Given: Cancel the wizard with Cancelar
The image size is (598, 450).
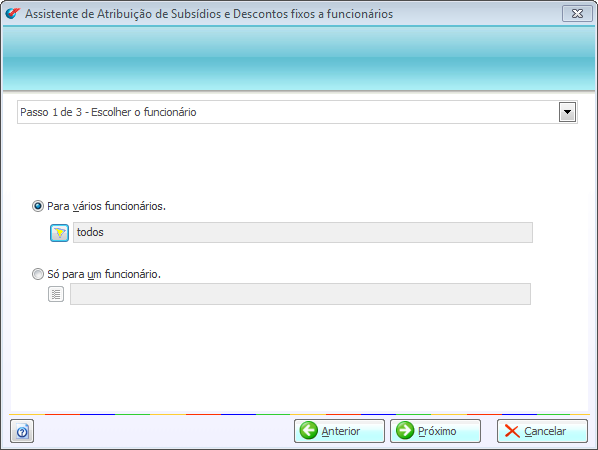Looking at the screenshot, I should 542,431.
